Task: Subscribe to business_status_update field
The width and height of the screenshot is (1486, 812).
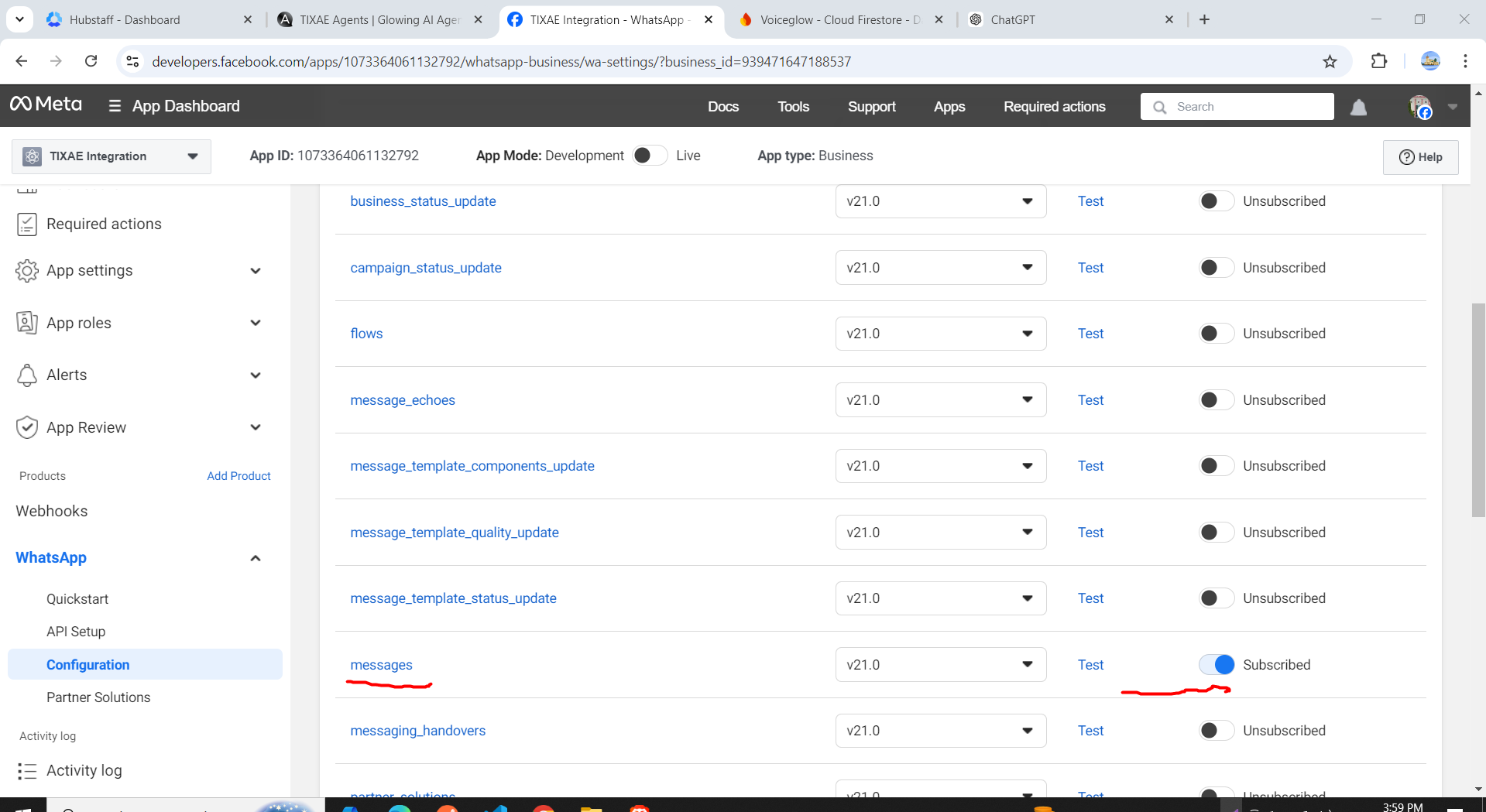Action: (x=1216, y=201)
